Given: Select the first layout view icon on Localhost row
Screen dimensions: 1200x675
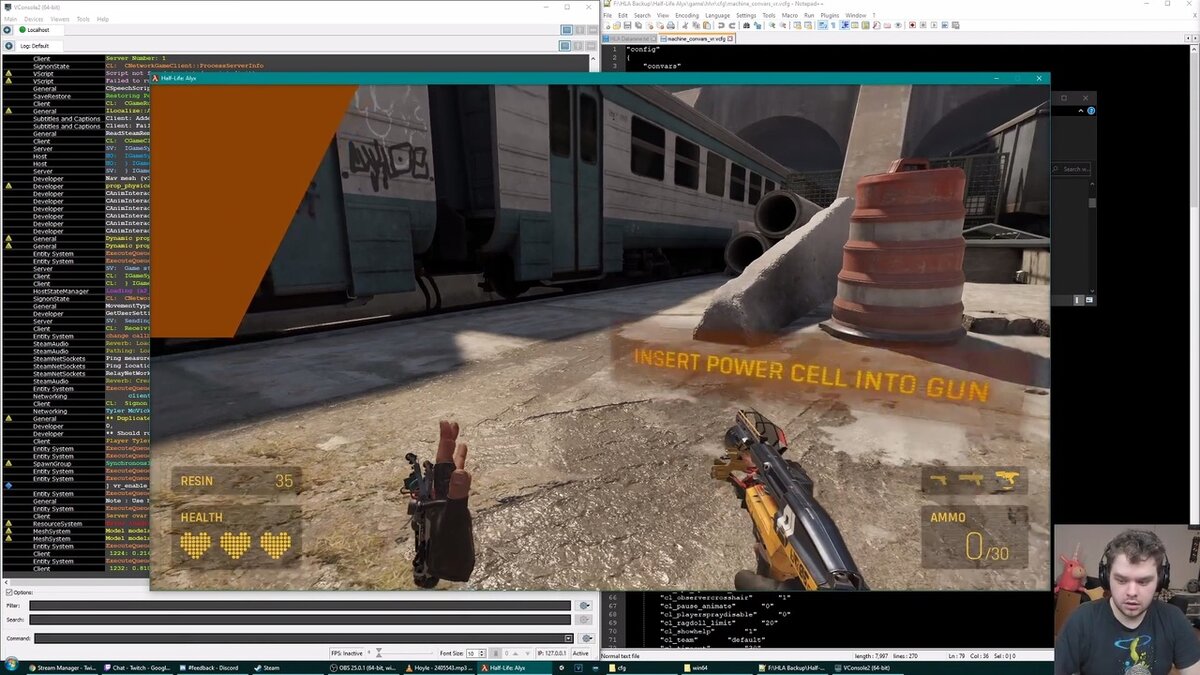Looking at the screenshot, I should pos(566,31).
